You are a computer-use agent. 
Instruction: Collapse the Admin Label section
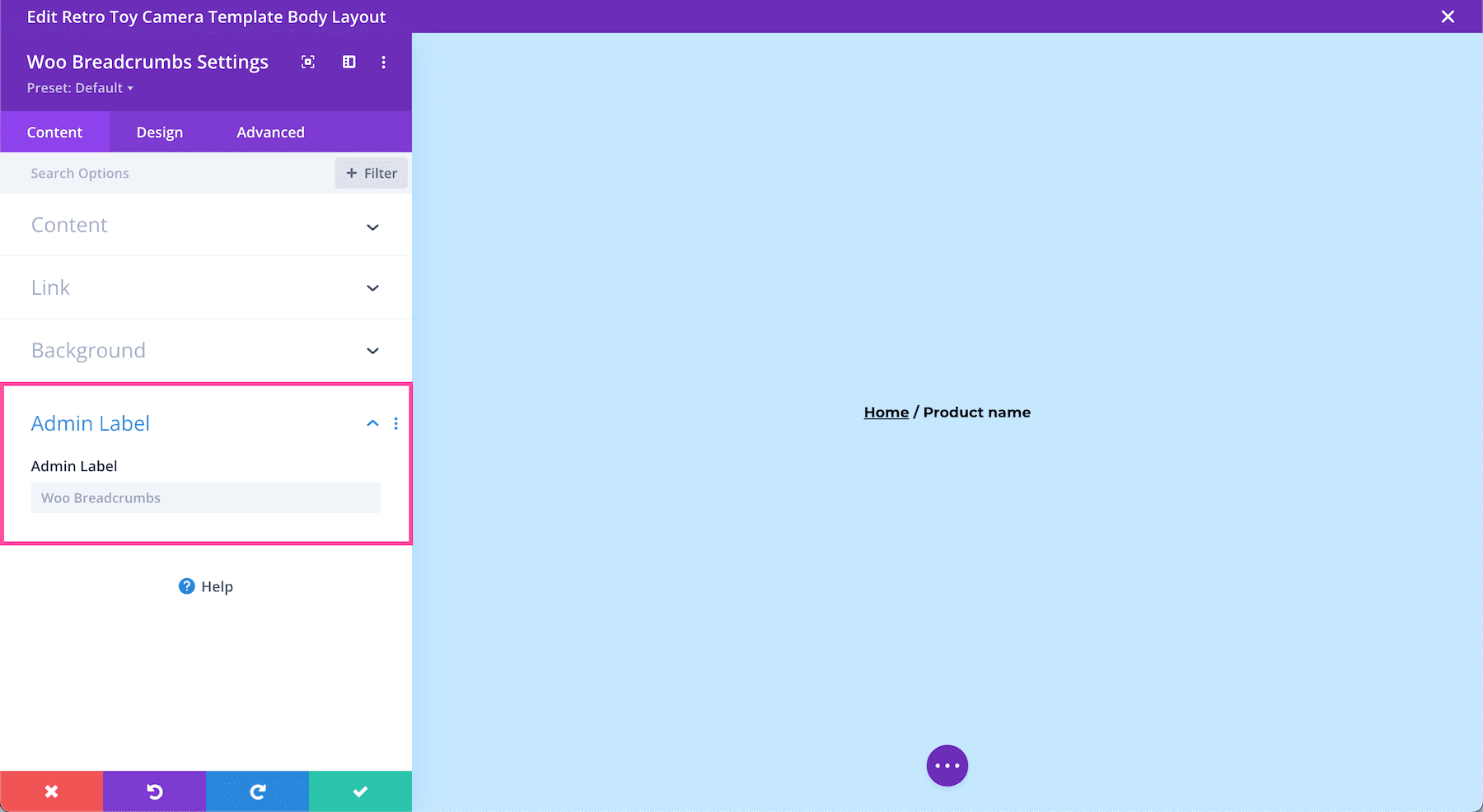pyautogui.click(x=372, y=423)
